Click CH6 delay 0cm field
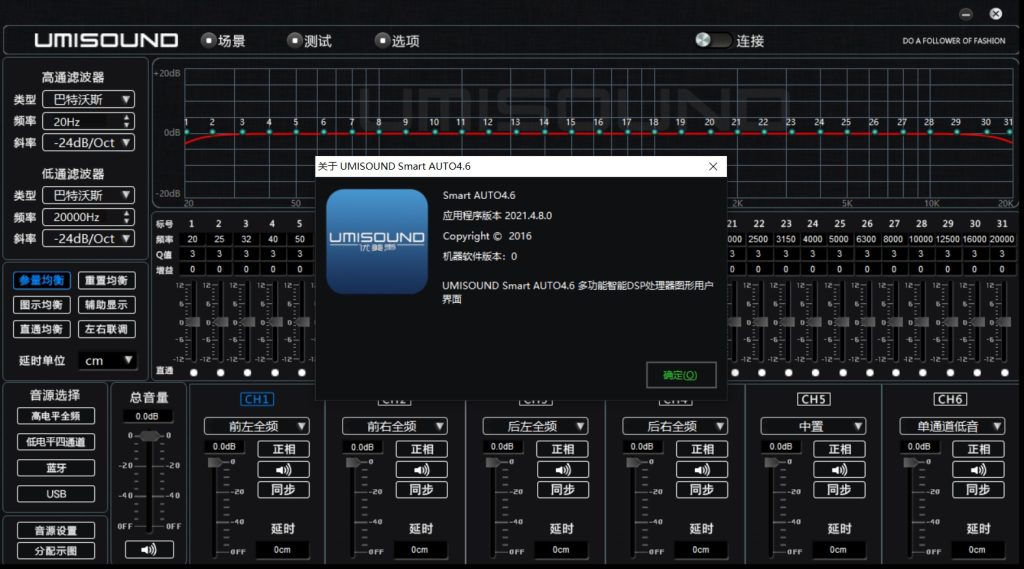Viewport: 1024px width, 569px height. point(977,550)
